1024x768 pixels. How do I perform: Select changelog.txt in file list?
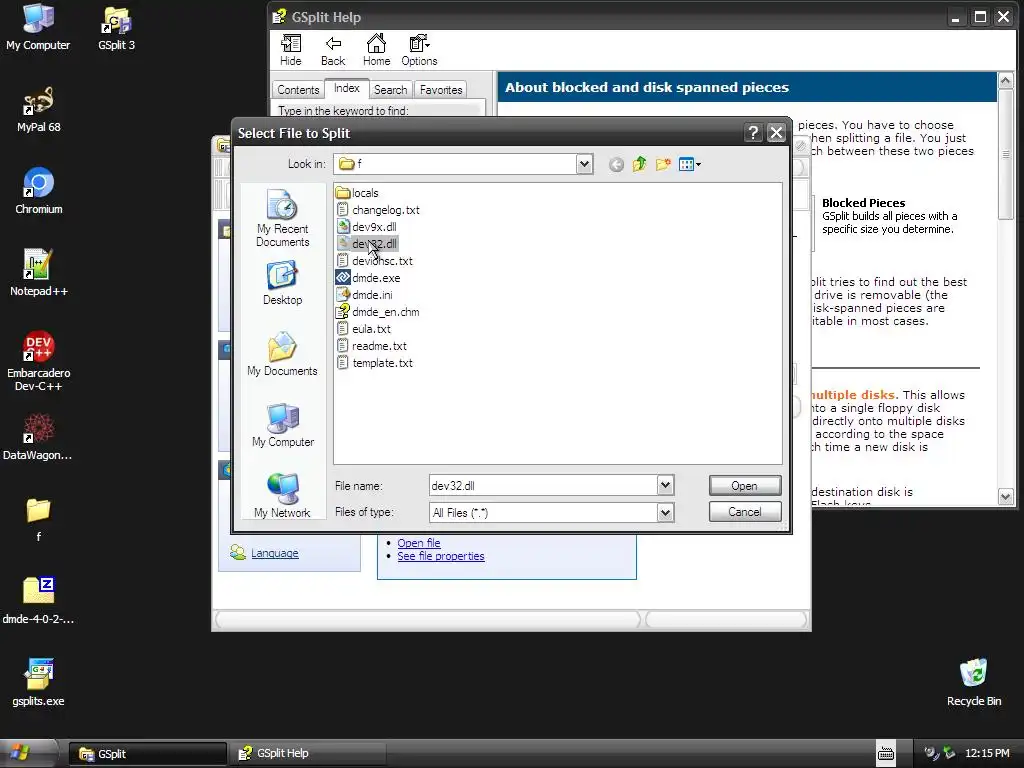coord(378,210)
